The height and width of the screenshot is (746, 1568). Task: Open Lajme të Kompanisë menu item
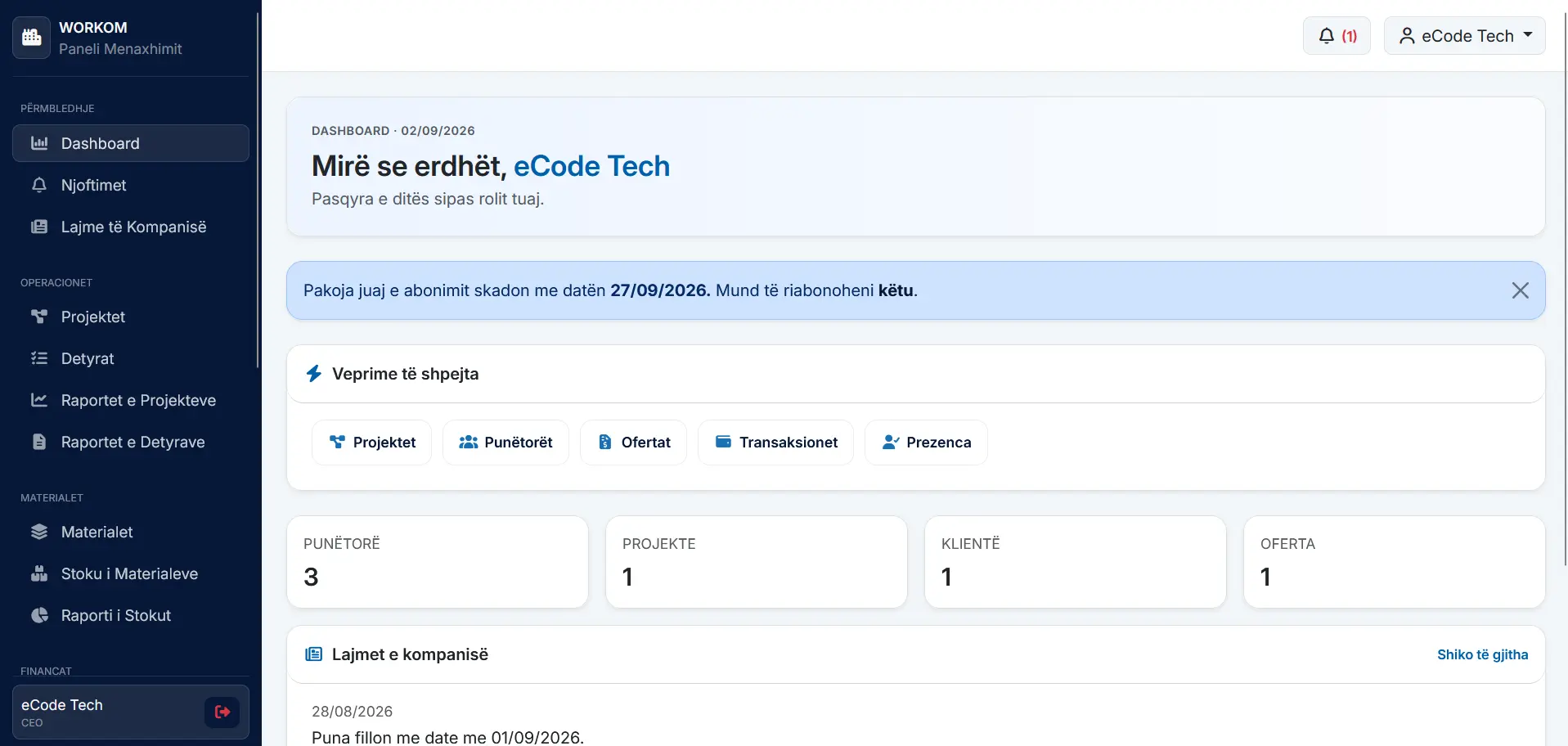131,227
